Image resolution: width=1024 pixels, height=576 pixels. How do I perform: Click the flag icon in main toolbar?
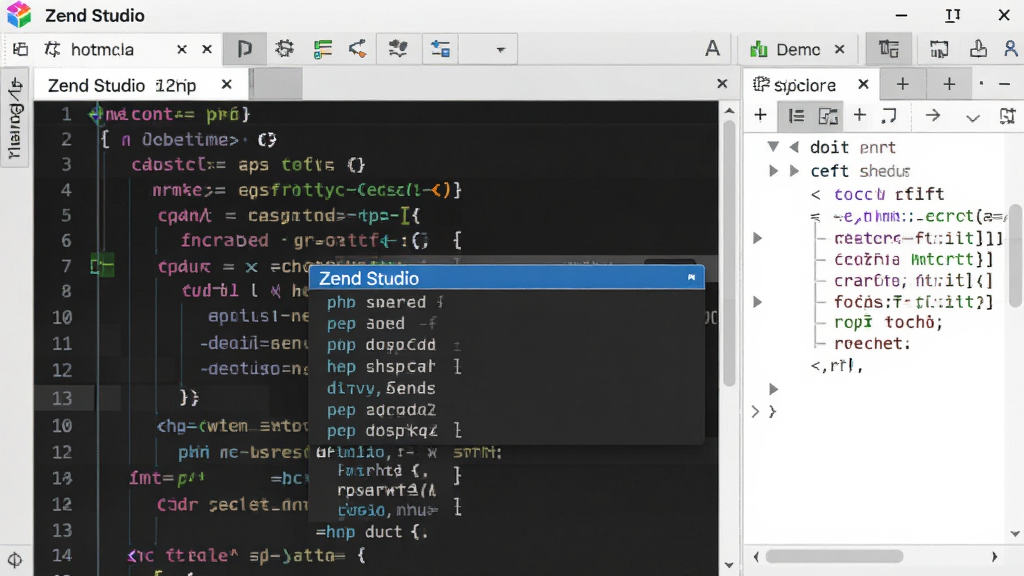coord(245,49)
